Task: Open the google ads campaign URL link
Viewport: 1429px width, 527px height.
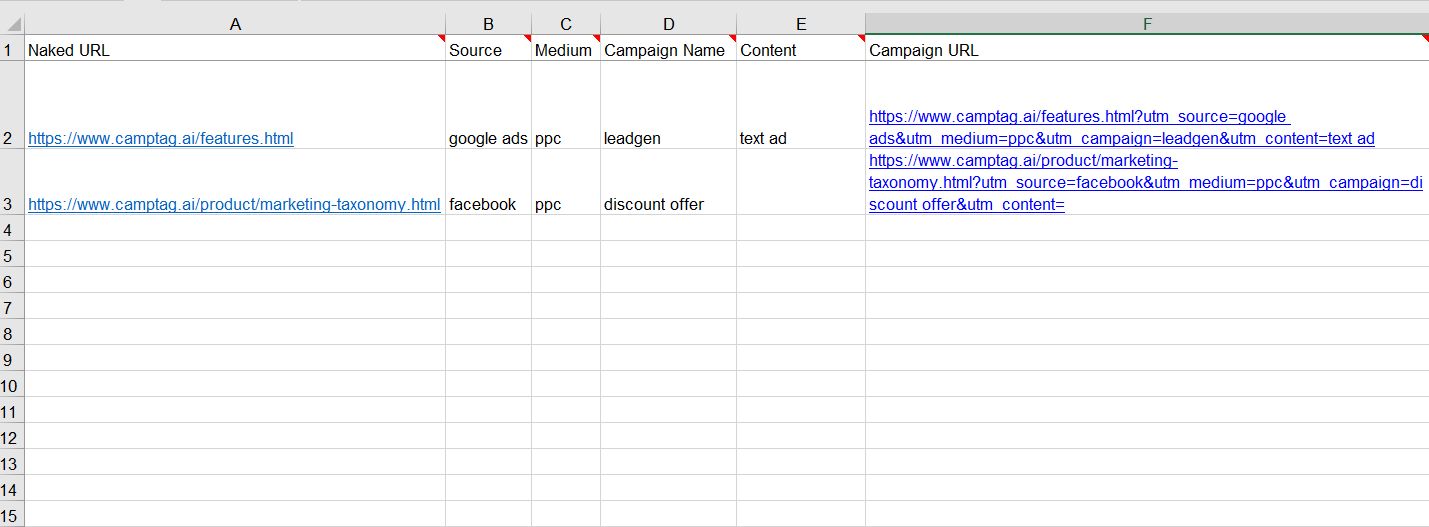Action: pos(1120,139)
